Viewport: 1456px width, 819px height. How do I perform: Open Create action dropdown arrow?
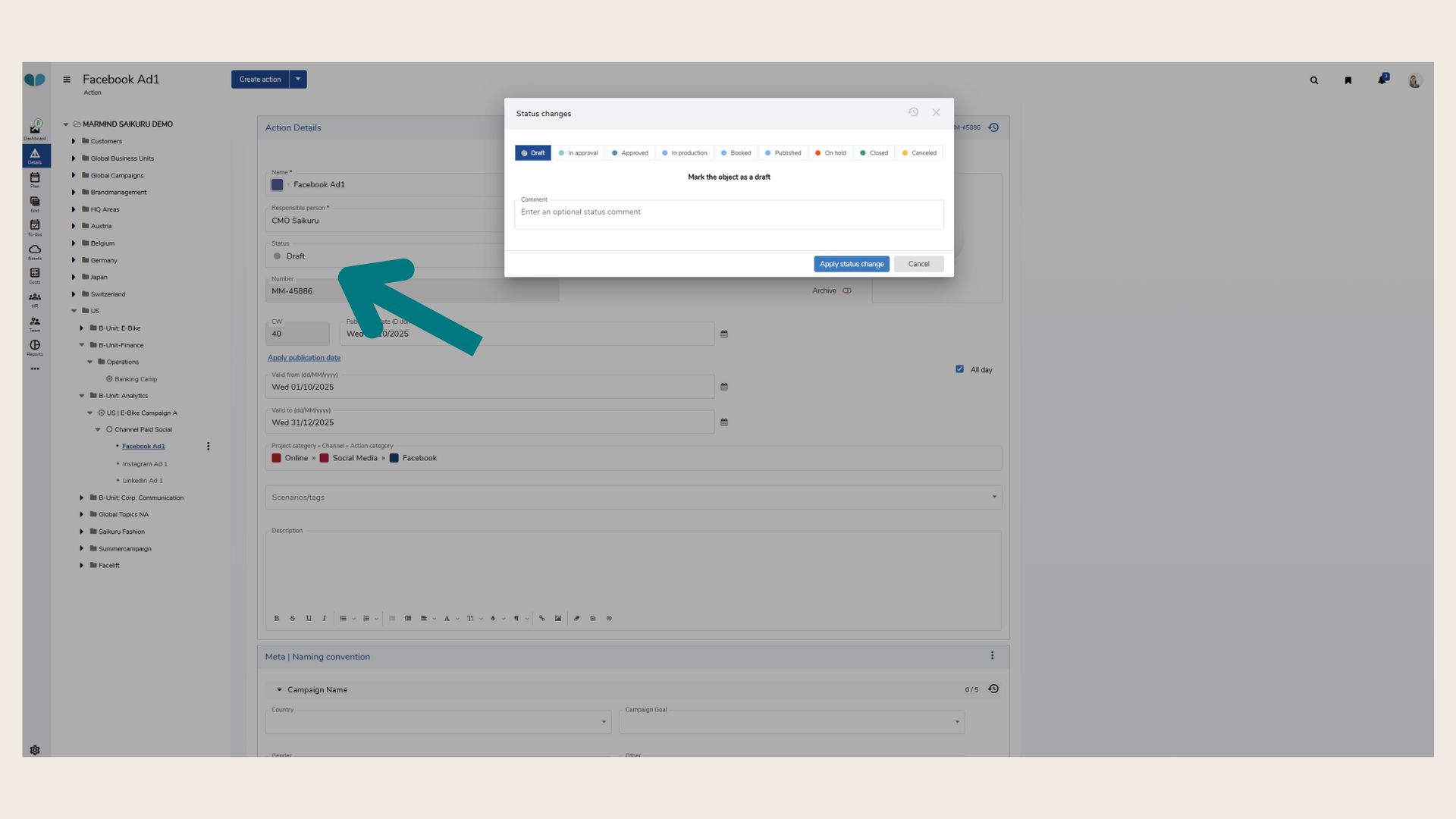(x=298, y=79)
